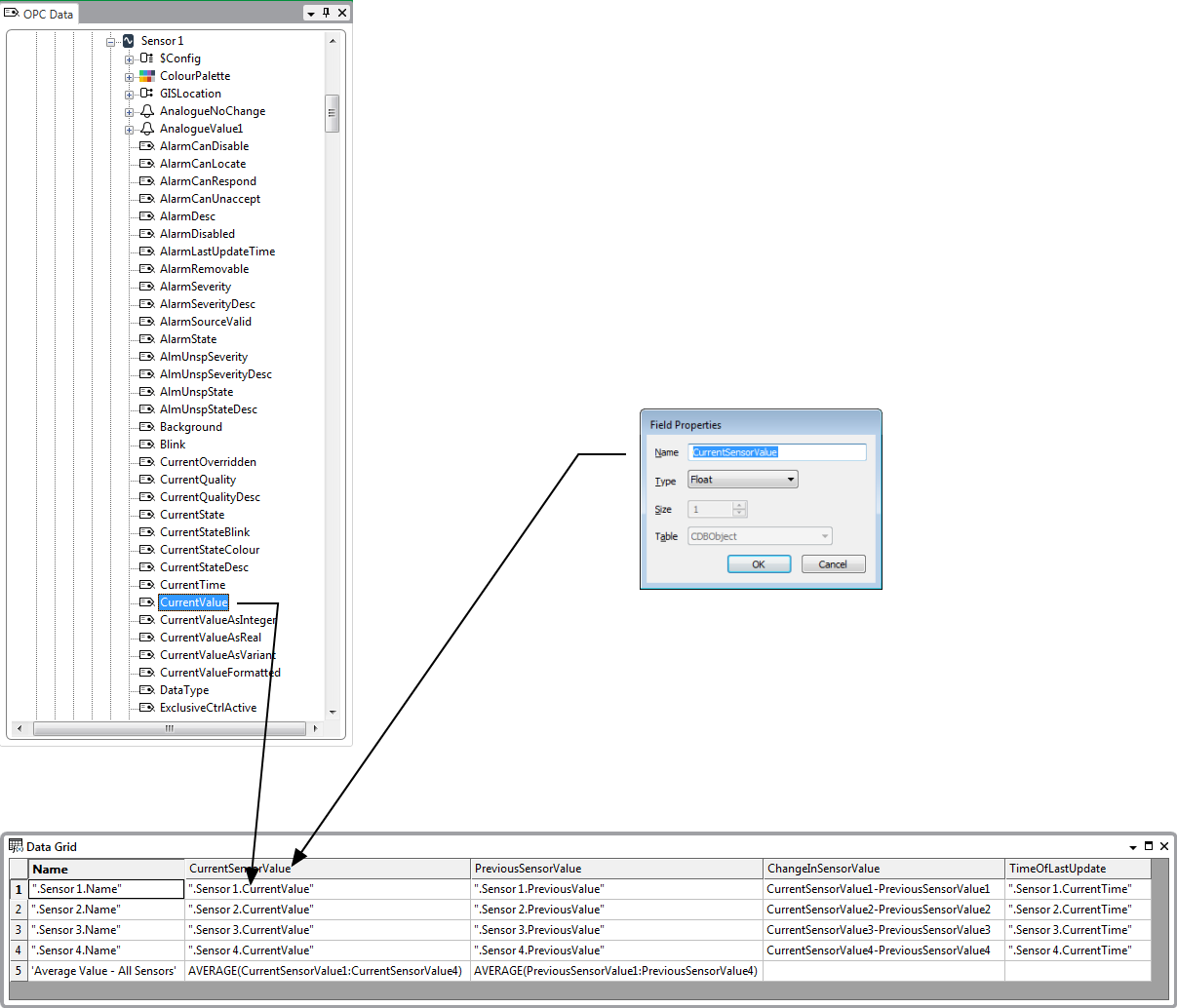Click the Data Grid panel title icon
This screenshot has width=1177, height=1008.
[16, 846]
